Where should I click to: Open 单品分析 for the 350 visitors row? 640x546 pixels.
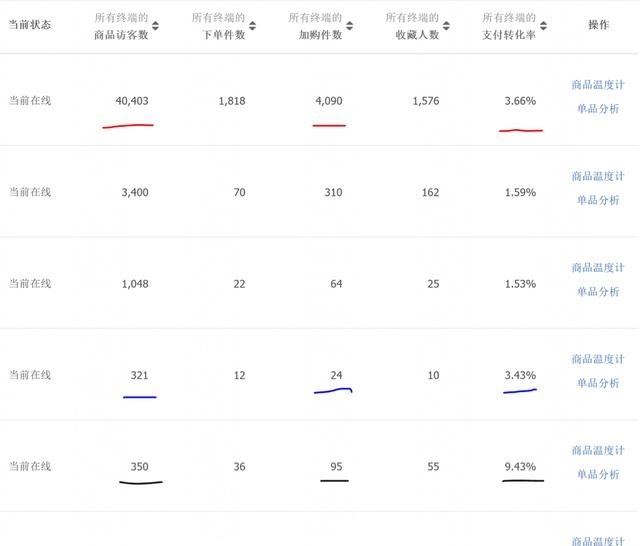[x=598, y=474]
